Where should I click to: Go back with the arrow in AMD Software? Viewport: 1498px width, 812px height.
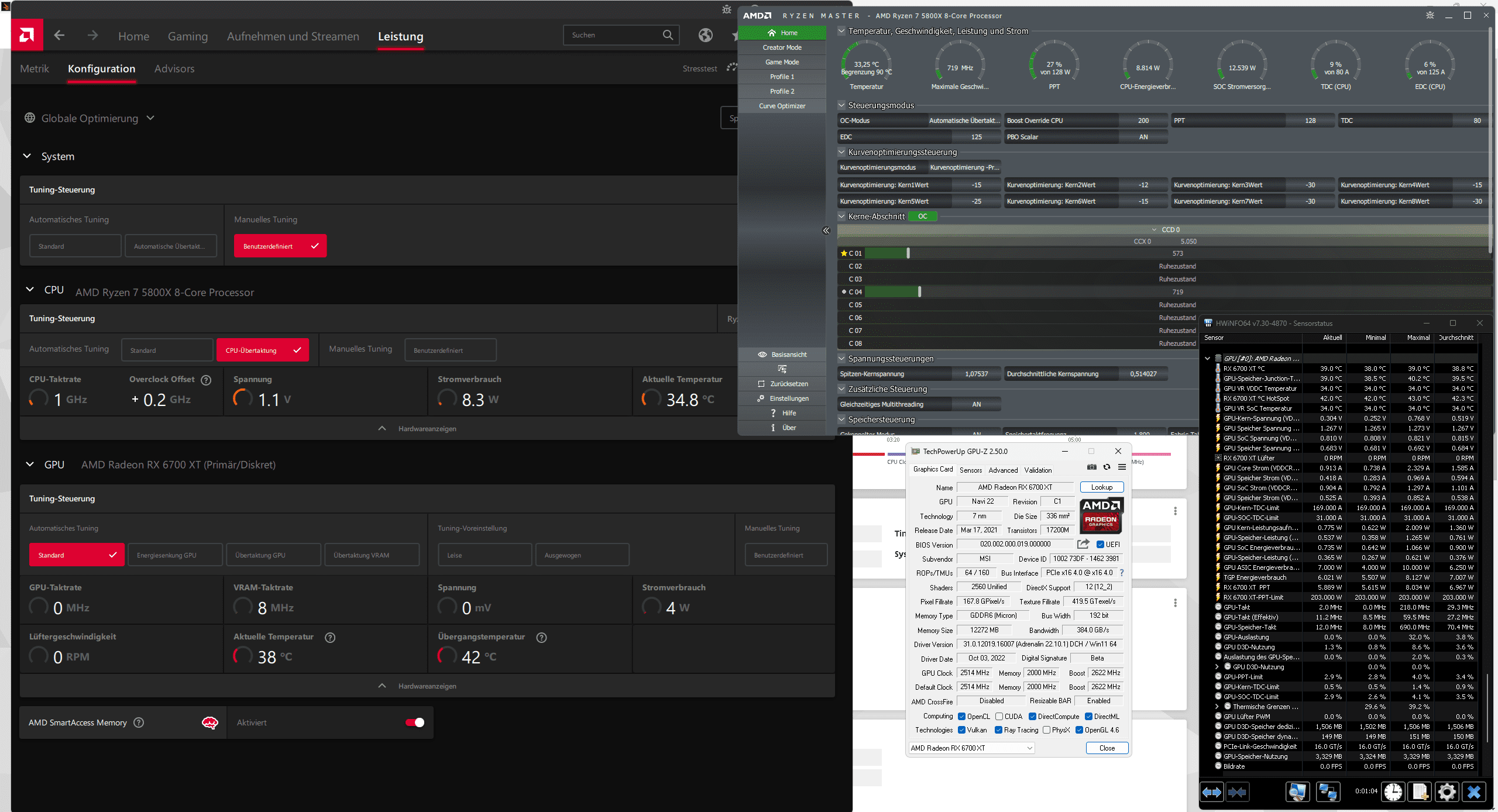click(x=59, y=35)
